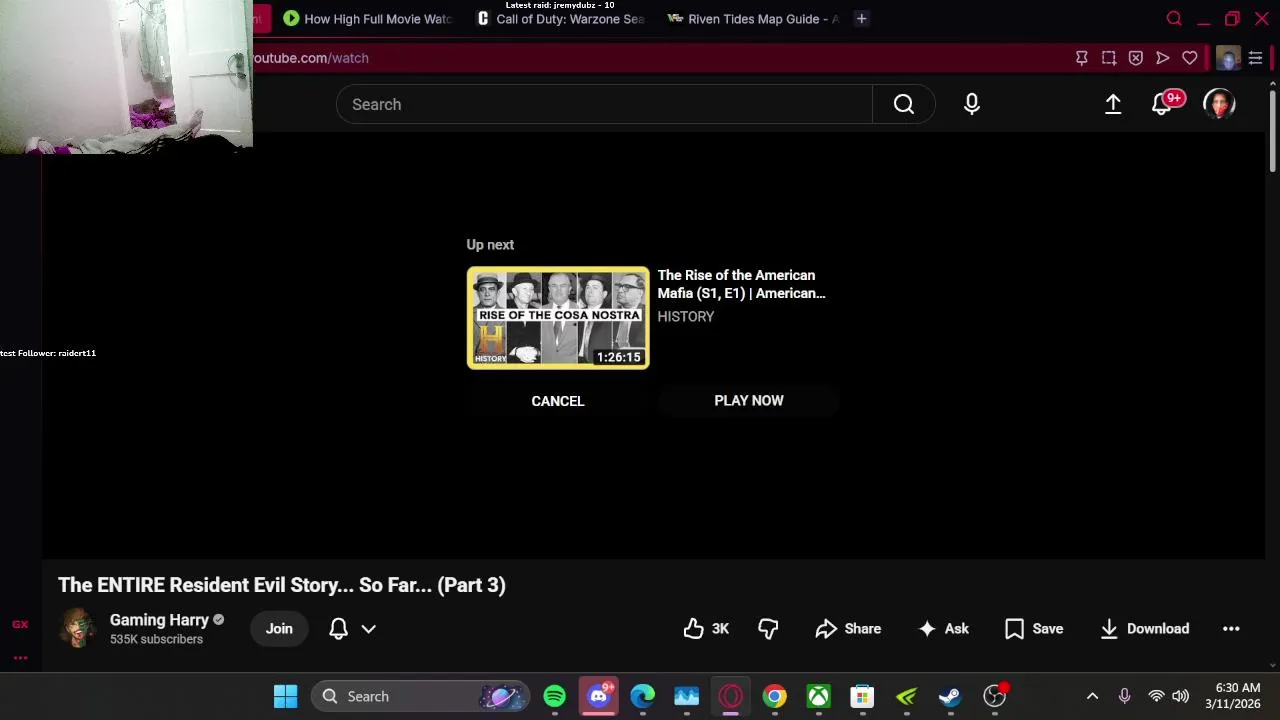Click CANCEL on Up next screen
This screenshot has width=1280, height=720.
tap(558, 401)
